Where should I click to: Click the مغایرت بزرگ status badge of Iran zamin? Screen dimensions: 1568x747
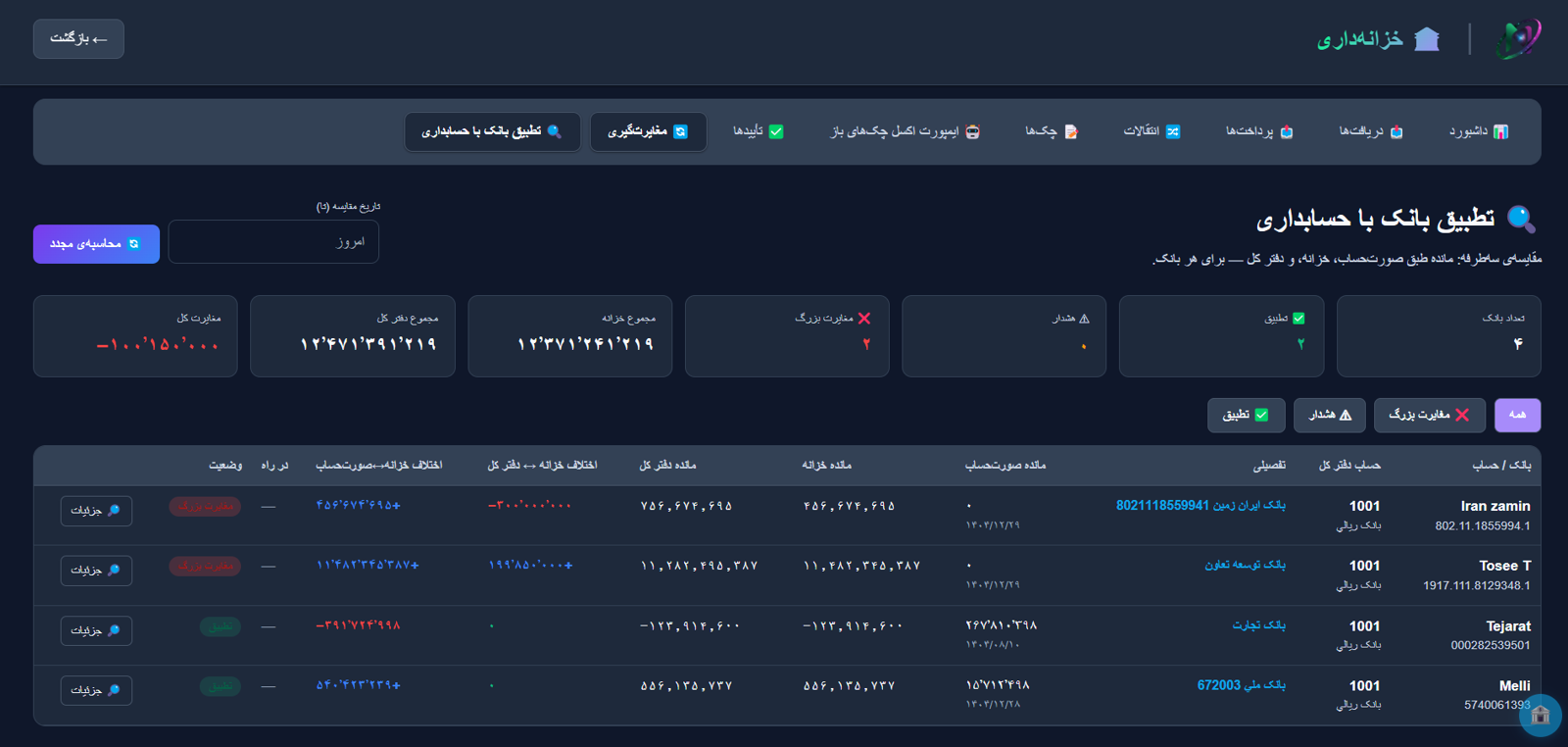[205, 507]
